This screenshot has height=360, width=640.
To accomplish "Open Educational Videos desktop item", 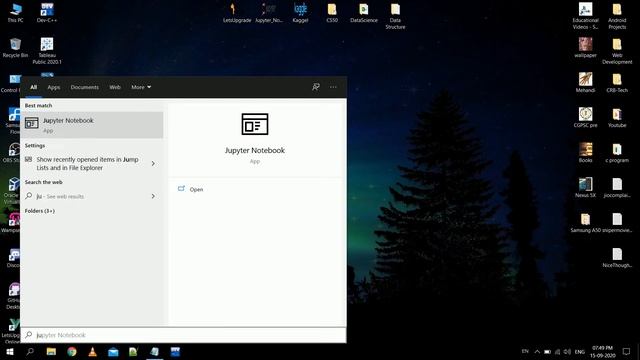I will 585,16.
